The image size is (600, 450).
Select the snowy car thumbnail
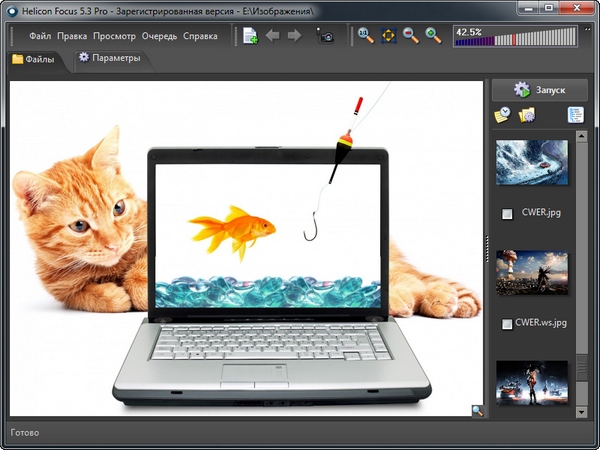(532, 162)
